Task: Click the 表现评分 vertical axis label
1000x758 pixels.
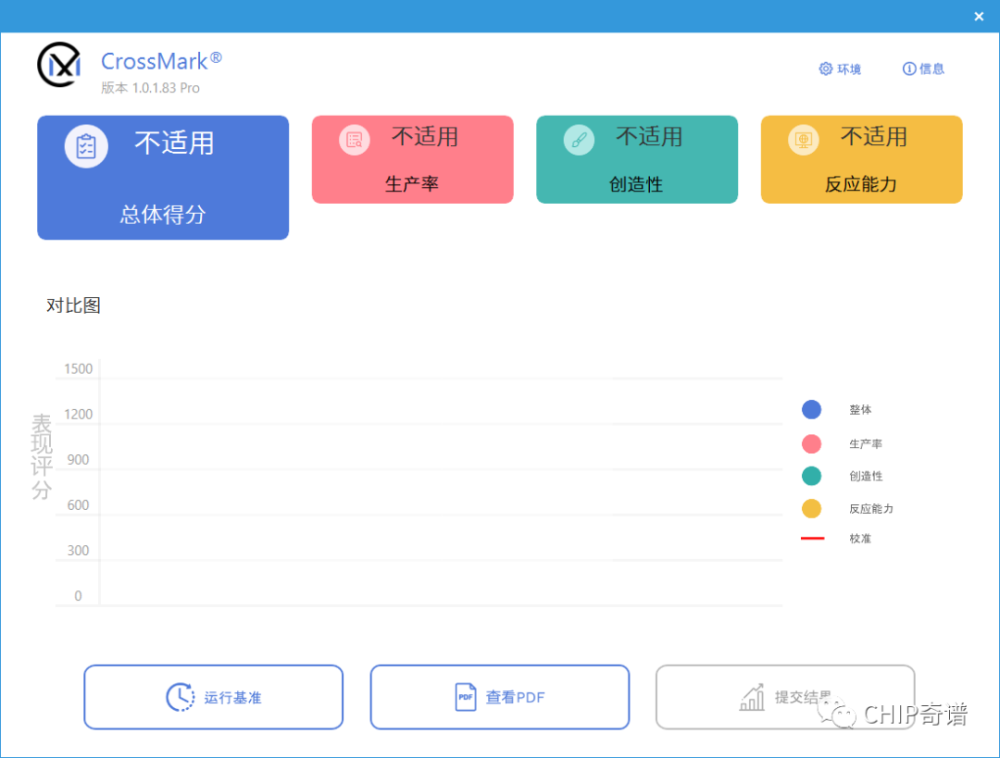Action: 41,456
